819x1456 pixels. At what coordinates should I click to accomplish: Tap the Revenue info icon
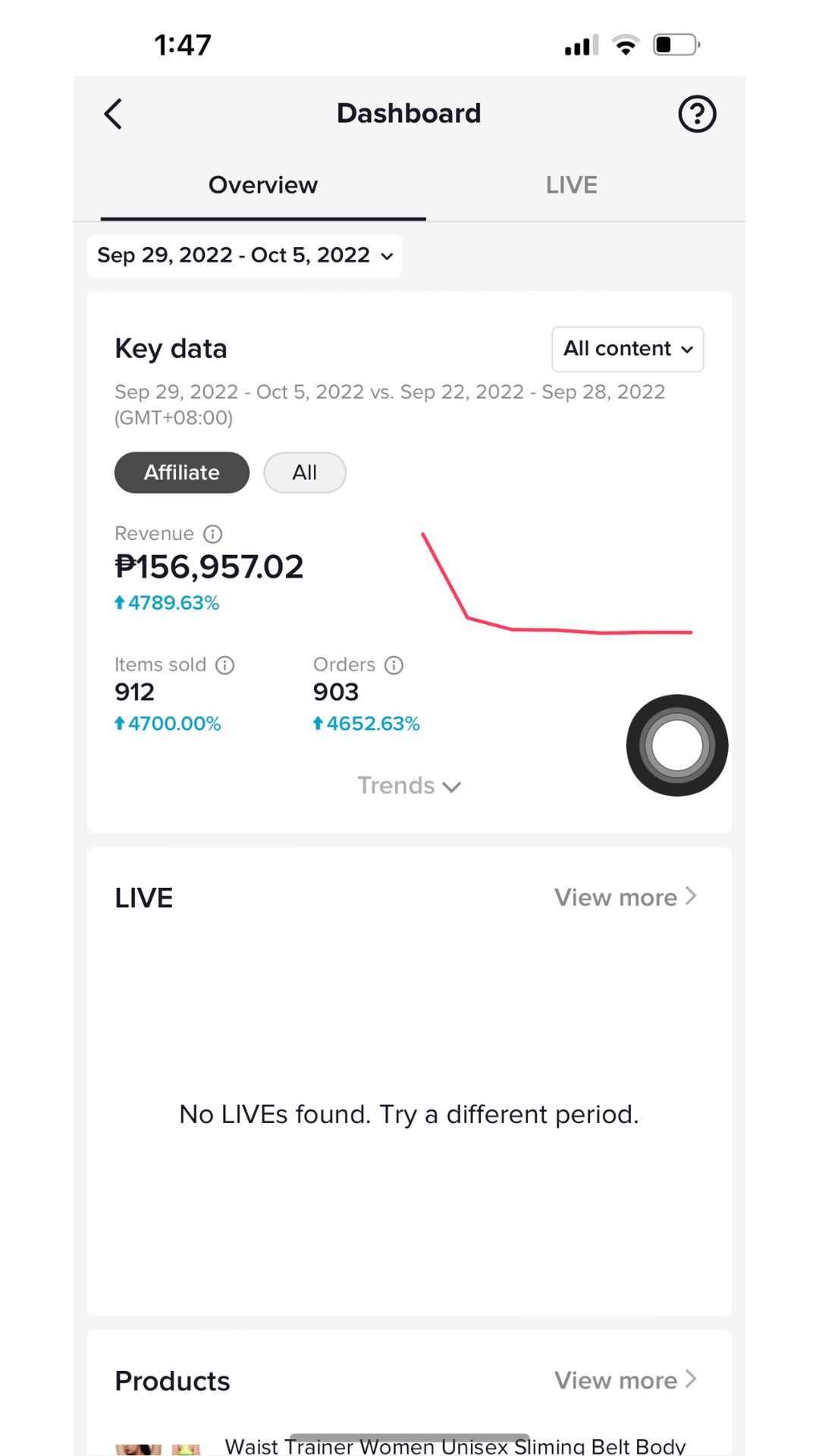(213, 534)
